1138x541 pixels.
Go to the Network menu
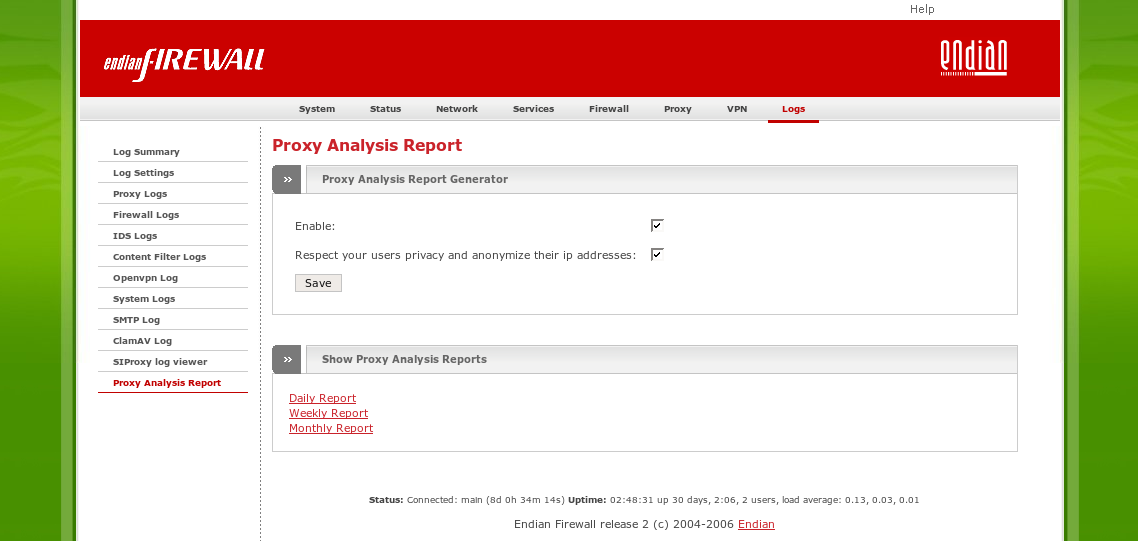pyautogui.click(x=457, y=109)
